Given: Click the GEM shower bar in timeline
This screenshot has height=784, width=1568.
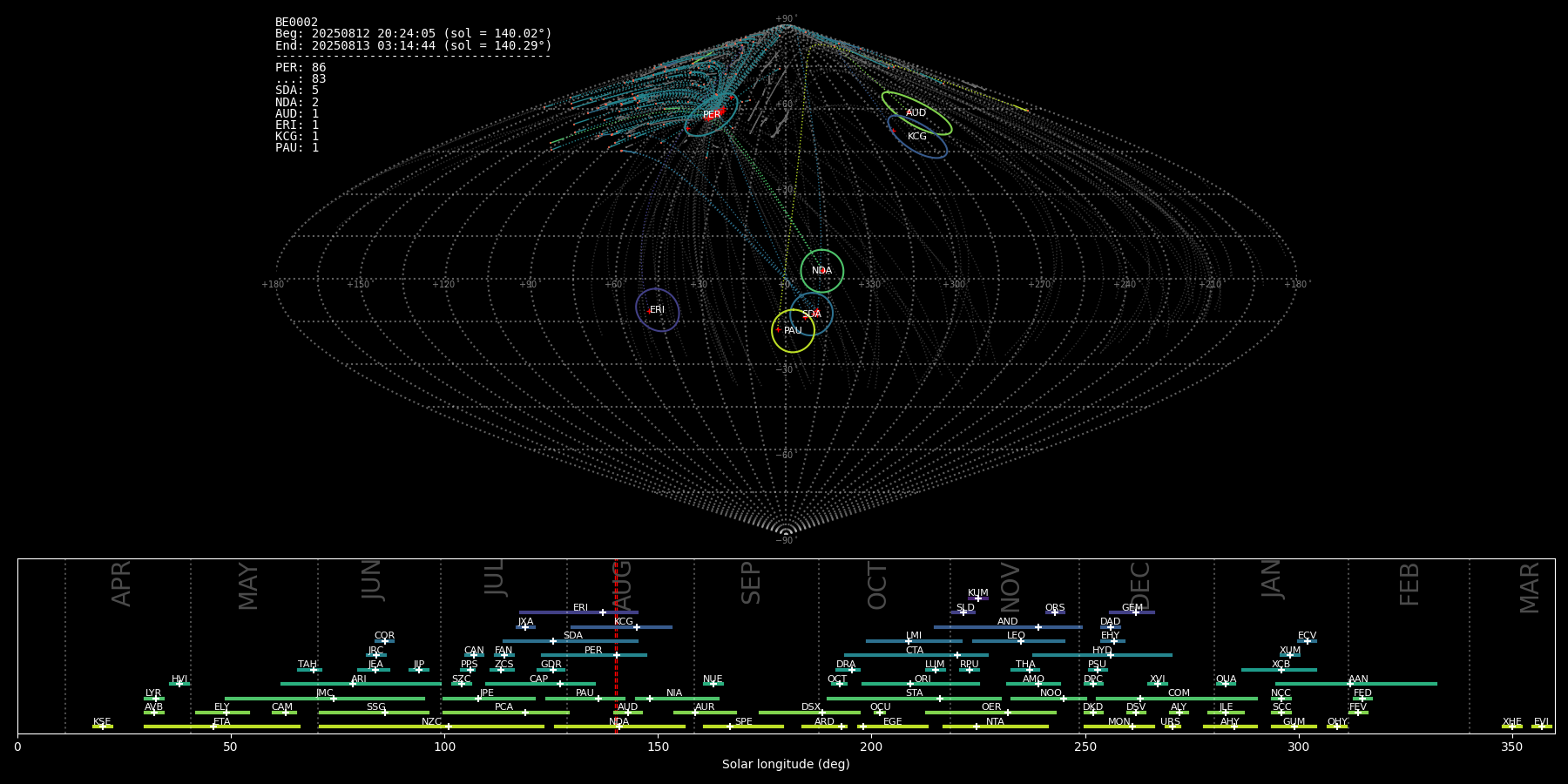Looking at the screenshot, I should (x=1132, y=612).
